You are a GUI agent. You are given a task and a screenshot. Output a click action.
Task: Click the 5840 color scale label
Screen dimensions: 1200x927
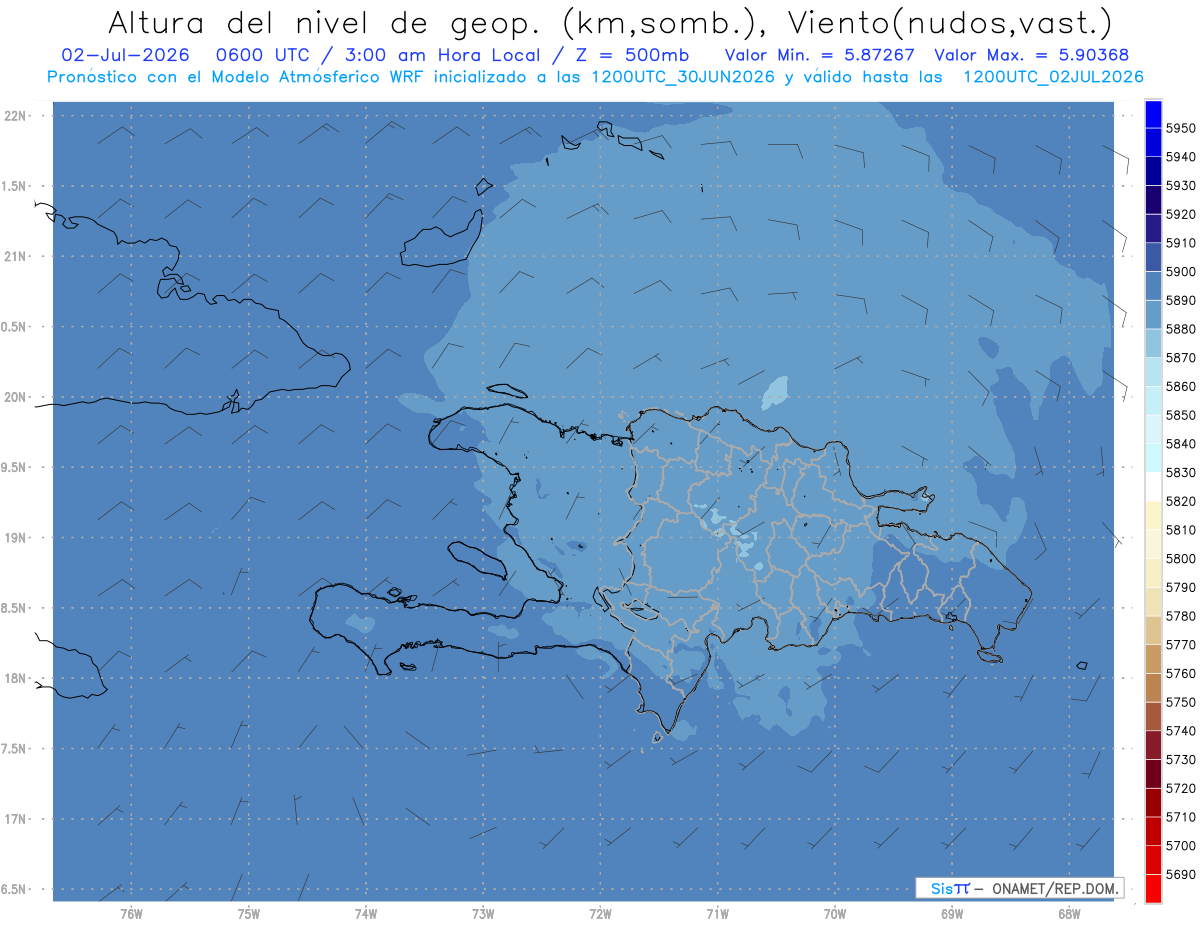pos(1180,444)
